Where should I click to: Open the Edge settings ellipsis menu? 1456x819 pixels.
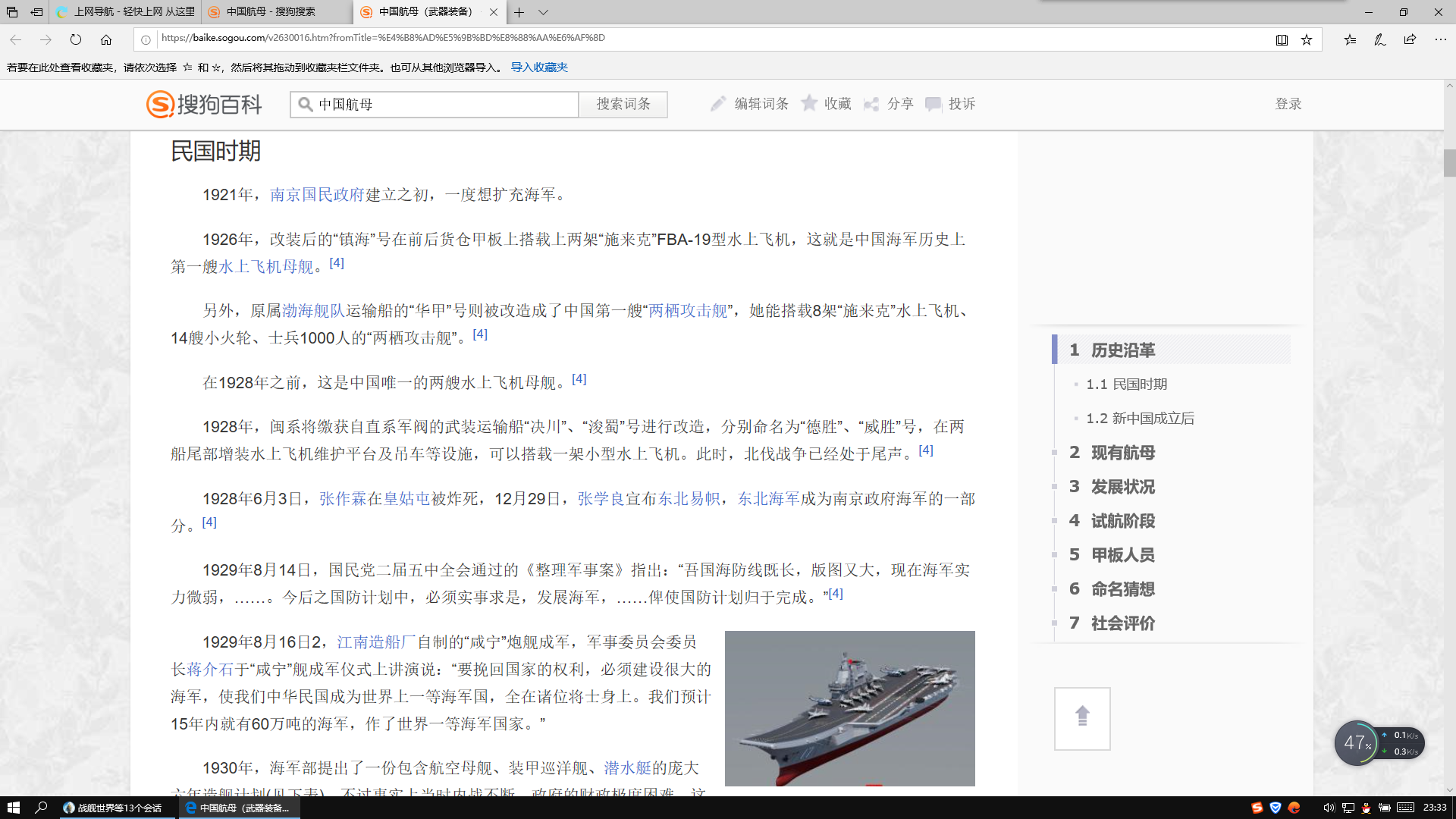[1440, 39]
